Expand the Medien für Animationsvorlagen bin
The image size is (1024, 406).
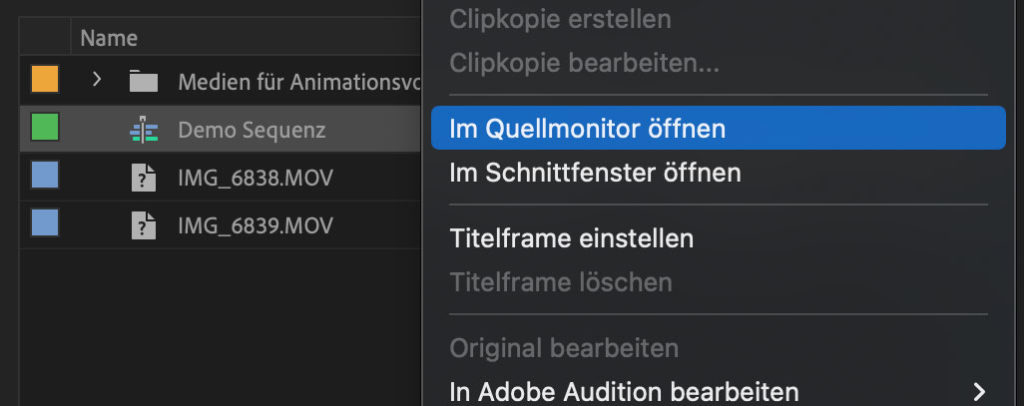pos(96,79)
